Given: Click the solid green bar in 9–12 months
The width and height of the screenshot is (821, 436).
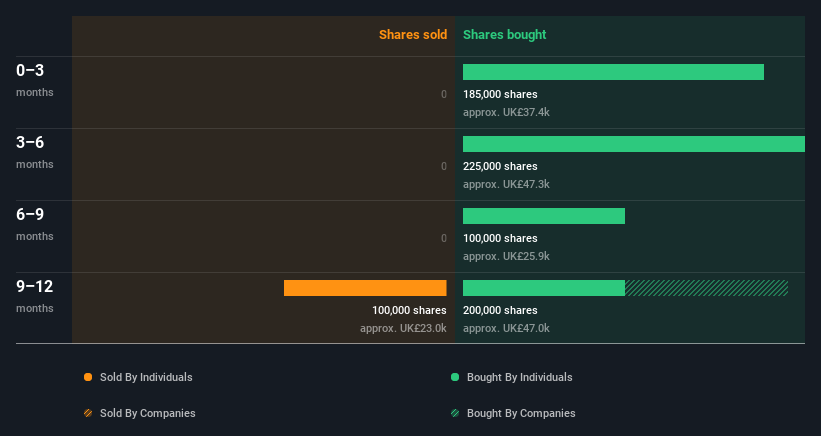Looking at the screenshot, I should 543,288.
